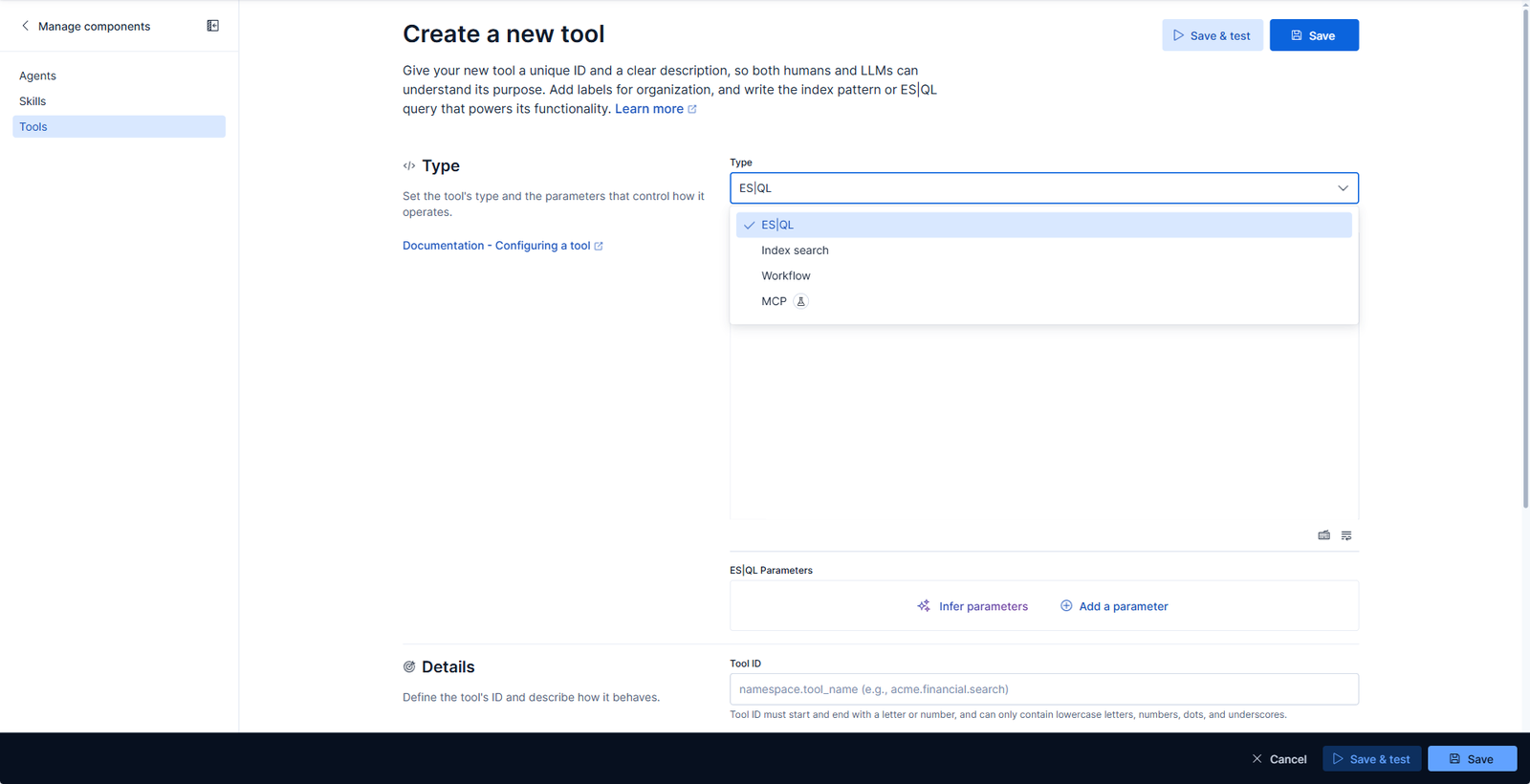Select Tools in the sidebar
This screenshot has width=1530, height=784.
click(x=119, y=126)
